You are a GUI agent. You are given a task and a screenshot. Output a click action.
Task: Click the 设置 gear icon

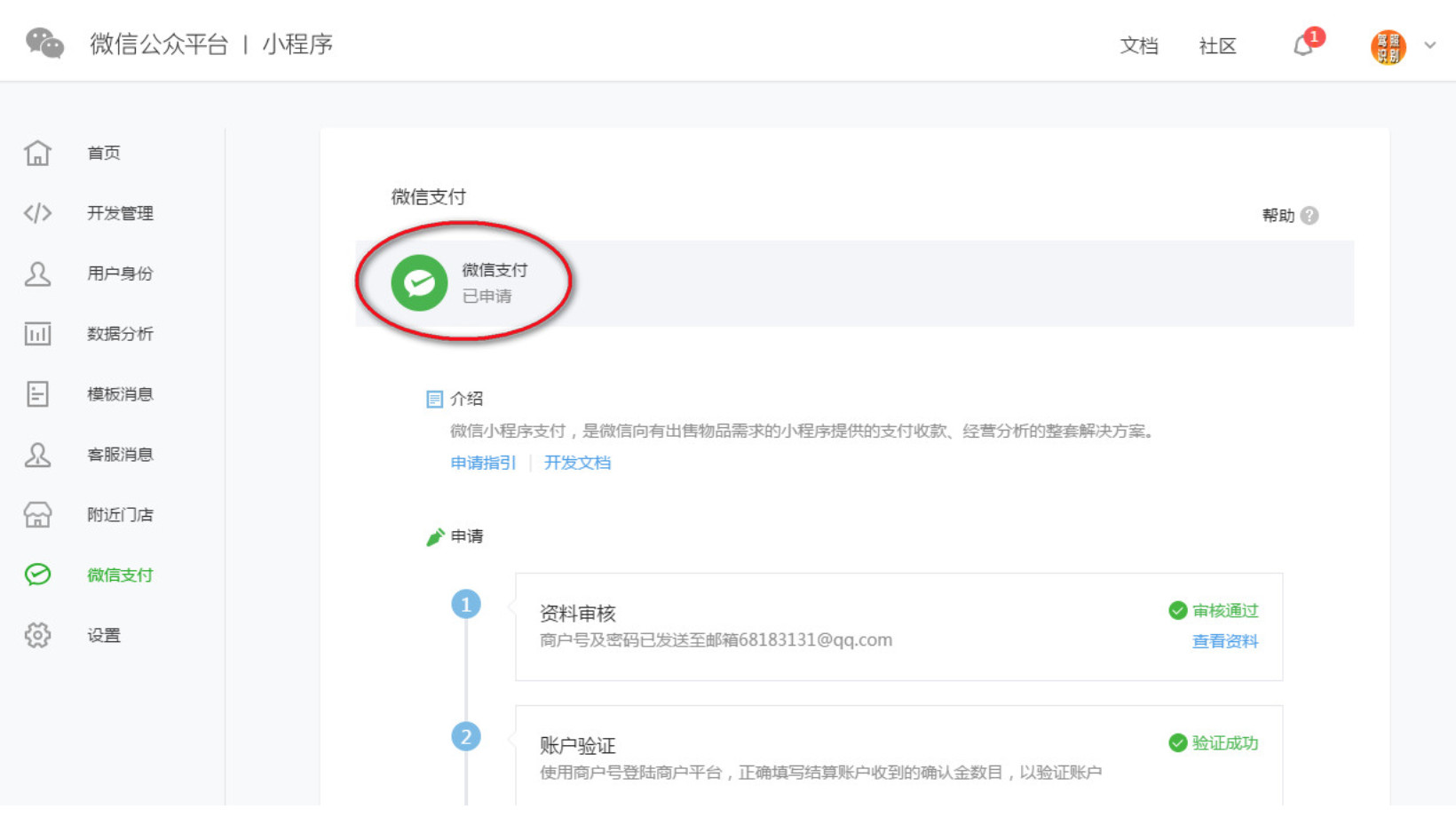click(37, 635)
